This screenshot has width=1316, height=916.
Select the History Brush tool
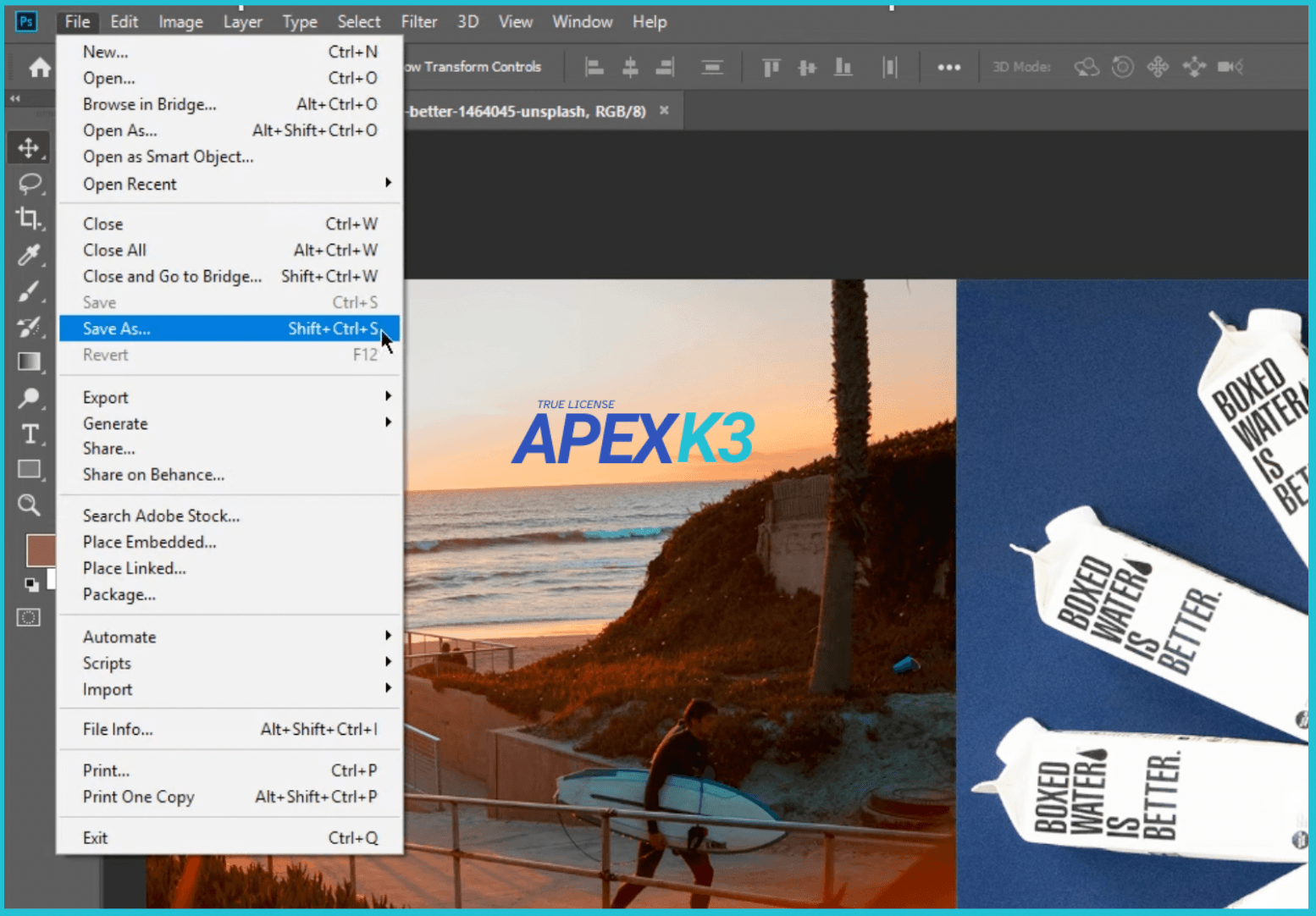[x=29, y=327]
